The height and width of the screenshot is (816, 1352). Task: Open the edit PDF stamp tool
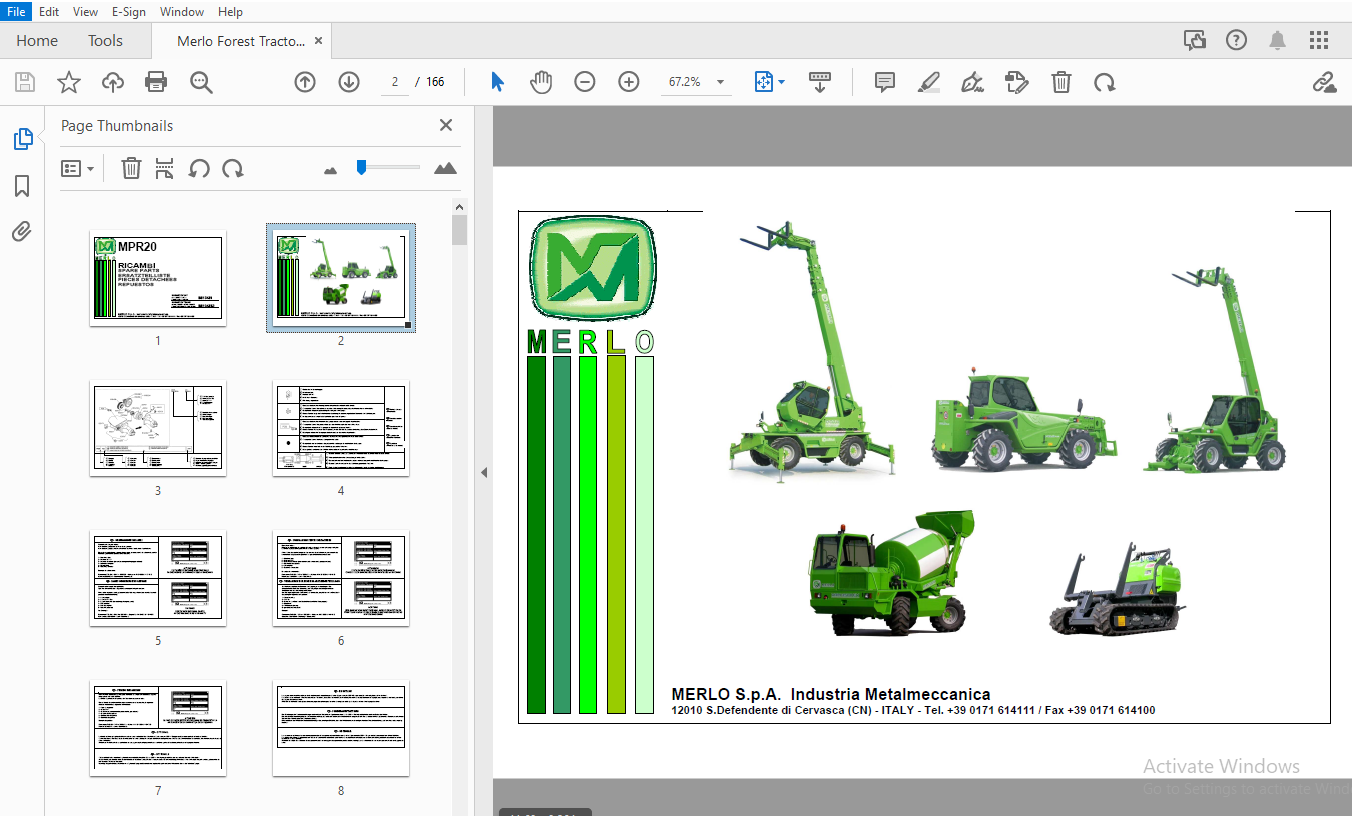point(1016,82)
